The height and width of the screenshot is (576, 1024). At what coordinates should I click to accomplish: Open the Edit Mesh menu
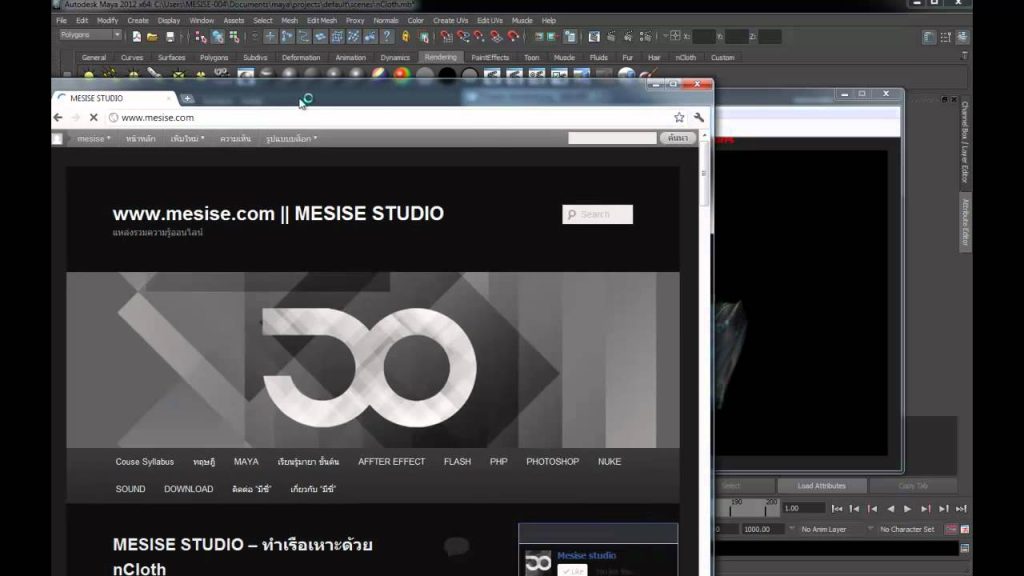[x=322, y=20]
